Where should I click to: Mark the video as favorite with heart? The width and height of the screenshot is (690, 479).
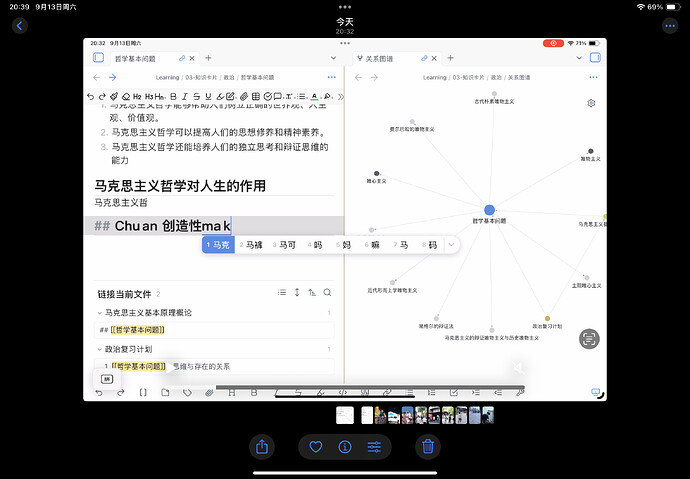[316, 447]
